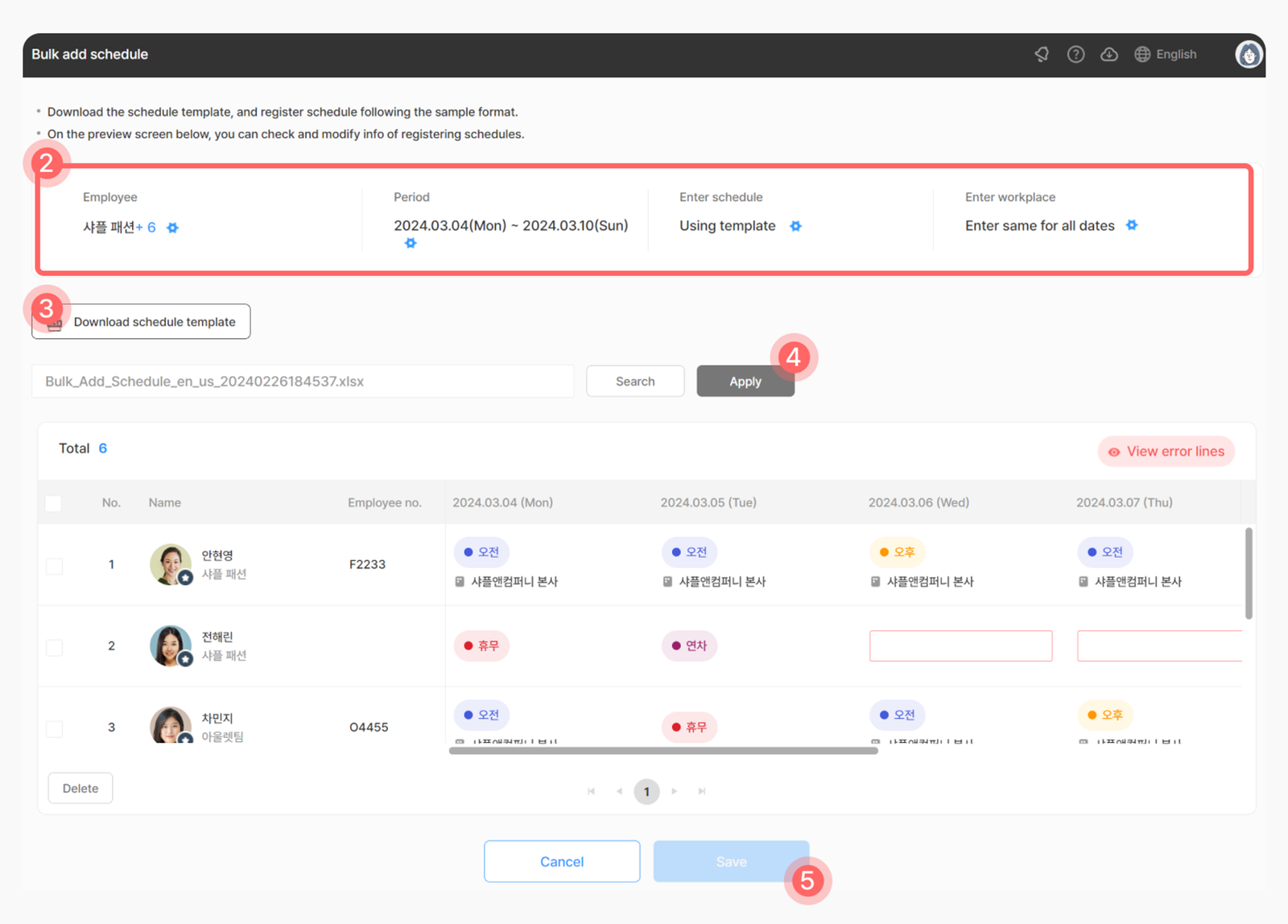The width and height of the screenshot is (1288, 924).
Task: Click page 1 in pagination
Action: tap(646, 791)
